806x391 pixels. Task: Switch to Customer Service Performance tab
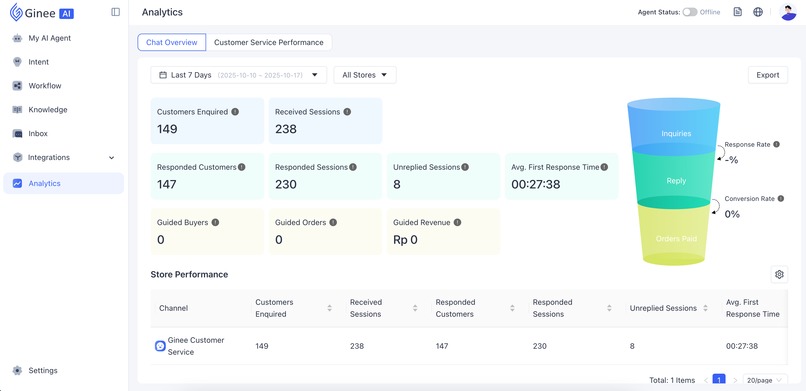(269, 42)
